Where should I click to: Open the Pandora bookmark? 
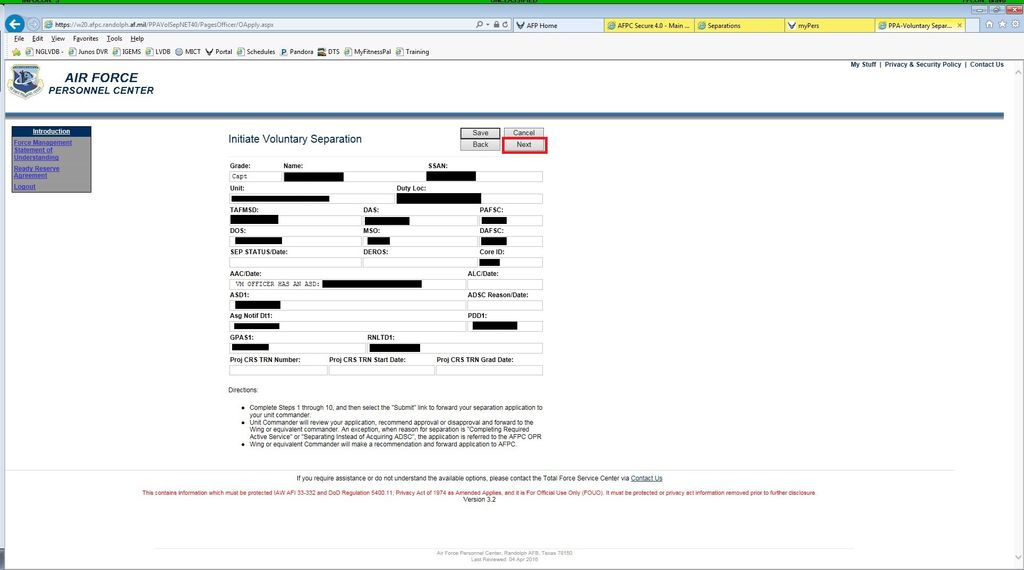tap(296, 52)
